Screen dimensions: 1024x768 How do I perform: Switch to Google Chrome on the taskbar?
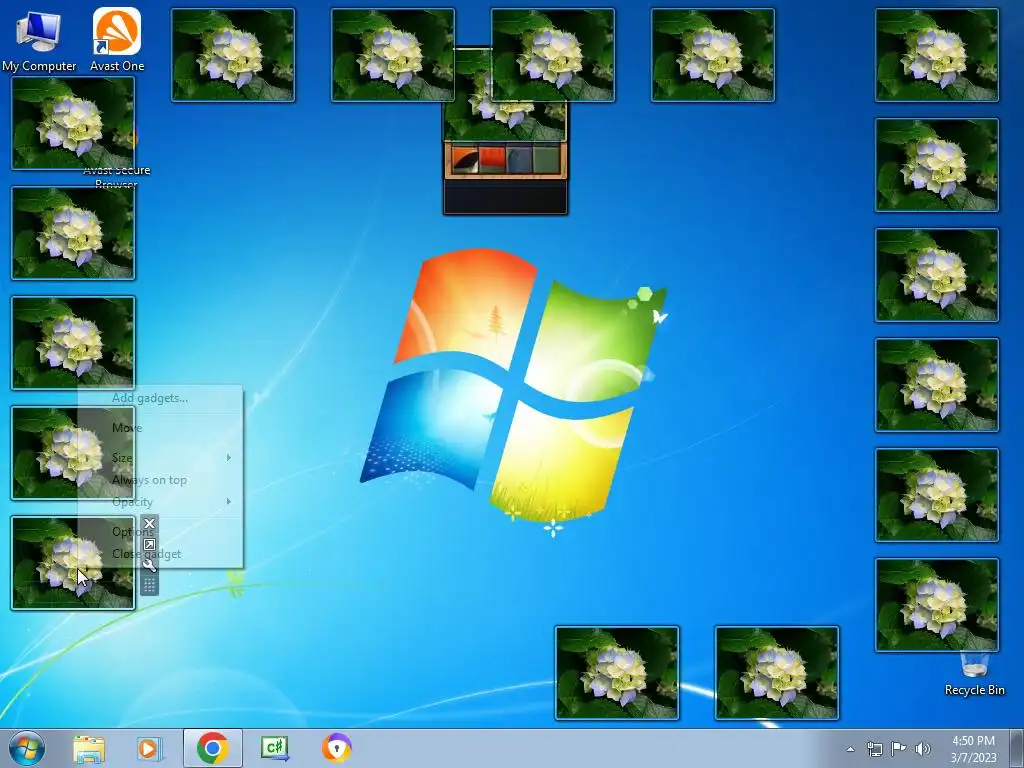pyautogui.click(x=212, y=748)
